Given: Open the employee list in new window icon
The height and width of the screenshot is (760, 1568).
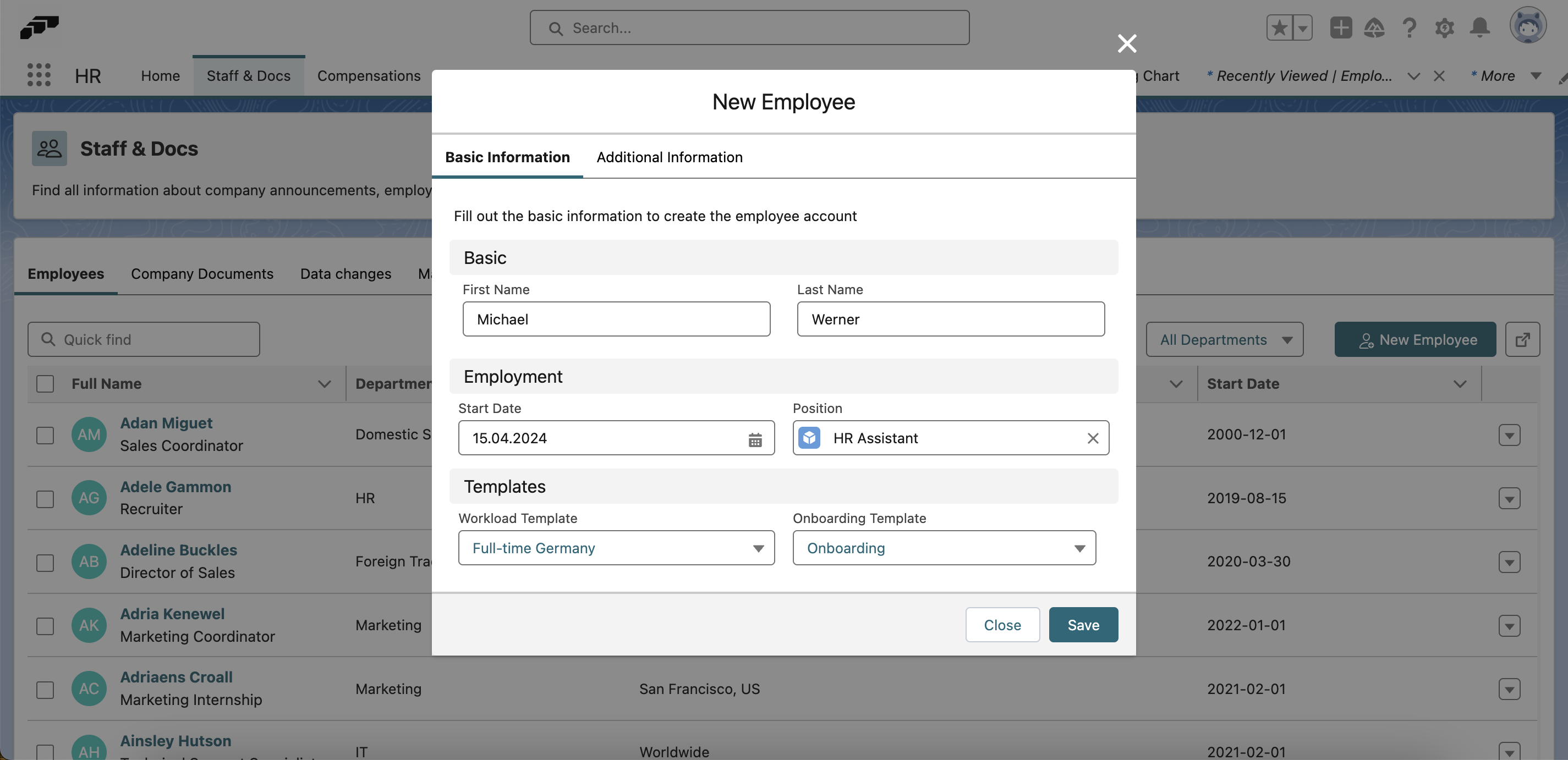Looking at the screenshot, I should coord(1522,339).
